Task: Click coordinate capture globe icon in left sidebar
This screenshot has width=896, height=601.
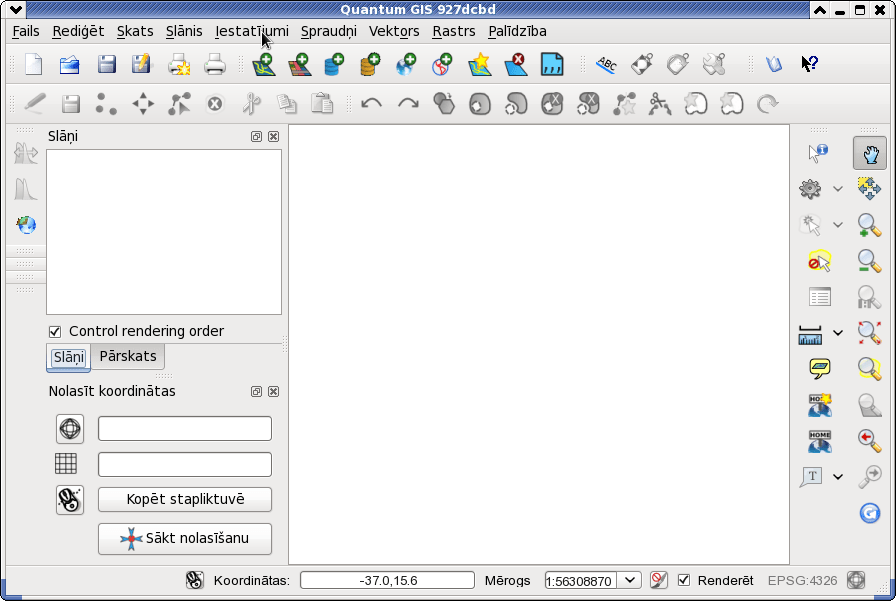Action: (26, 225)
